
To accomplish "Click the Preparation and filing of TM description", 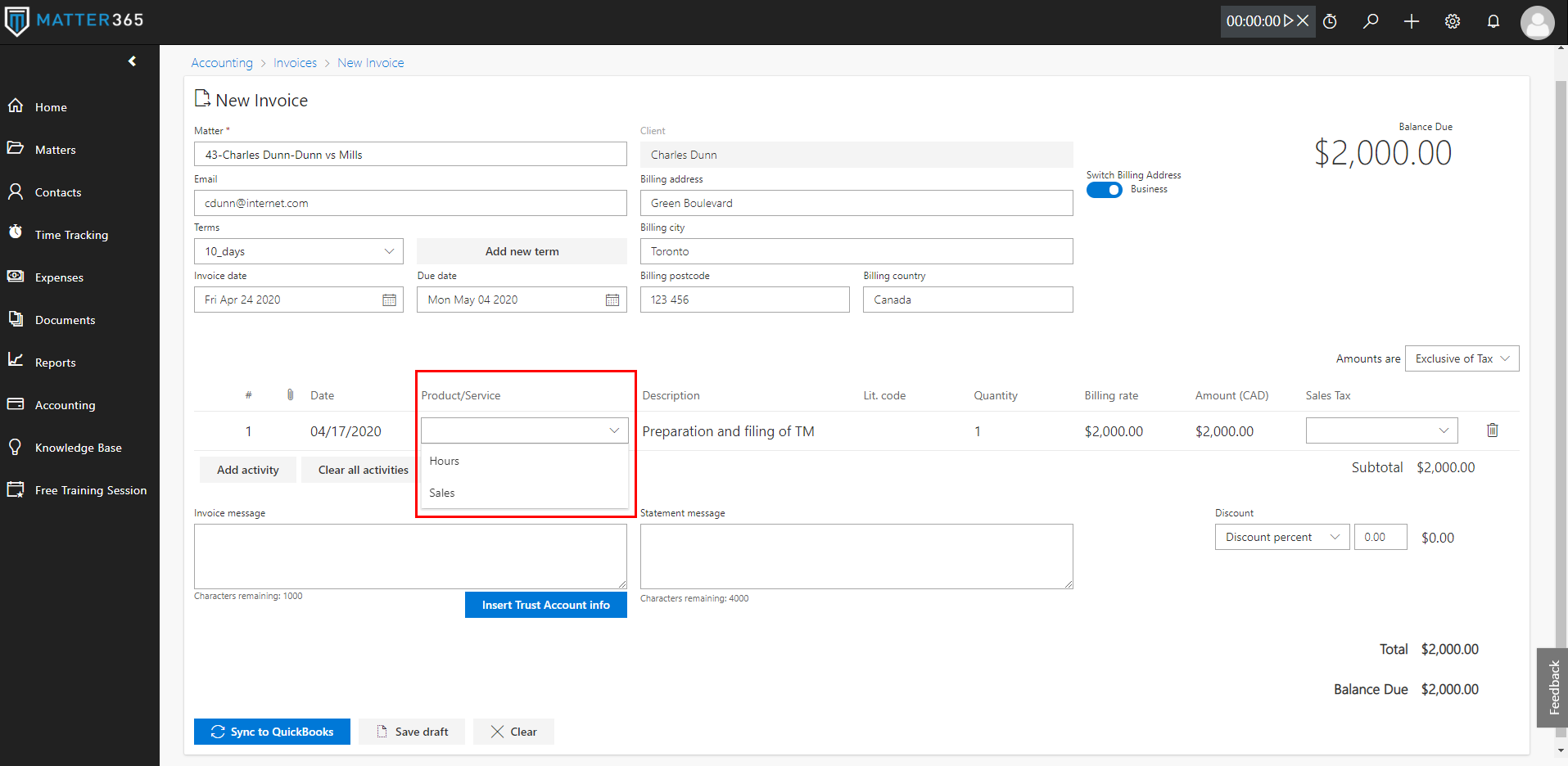I will pyautogui.click(x=728, y=431).
